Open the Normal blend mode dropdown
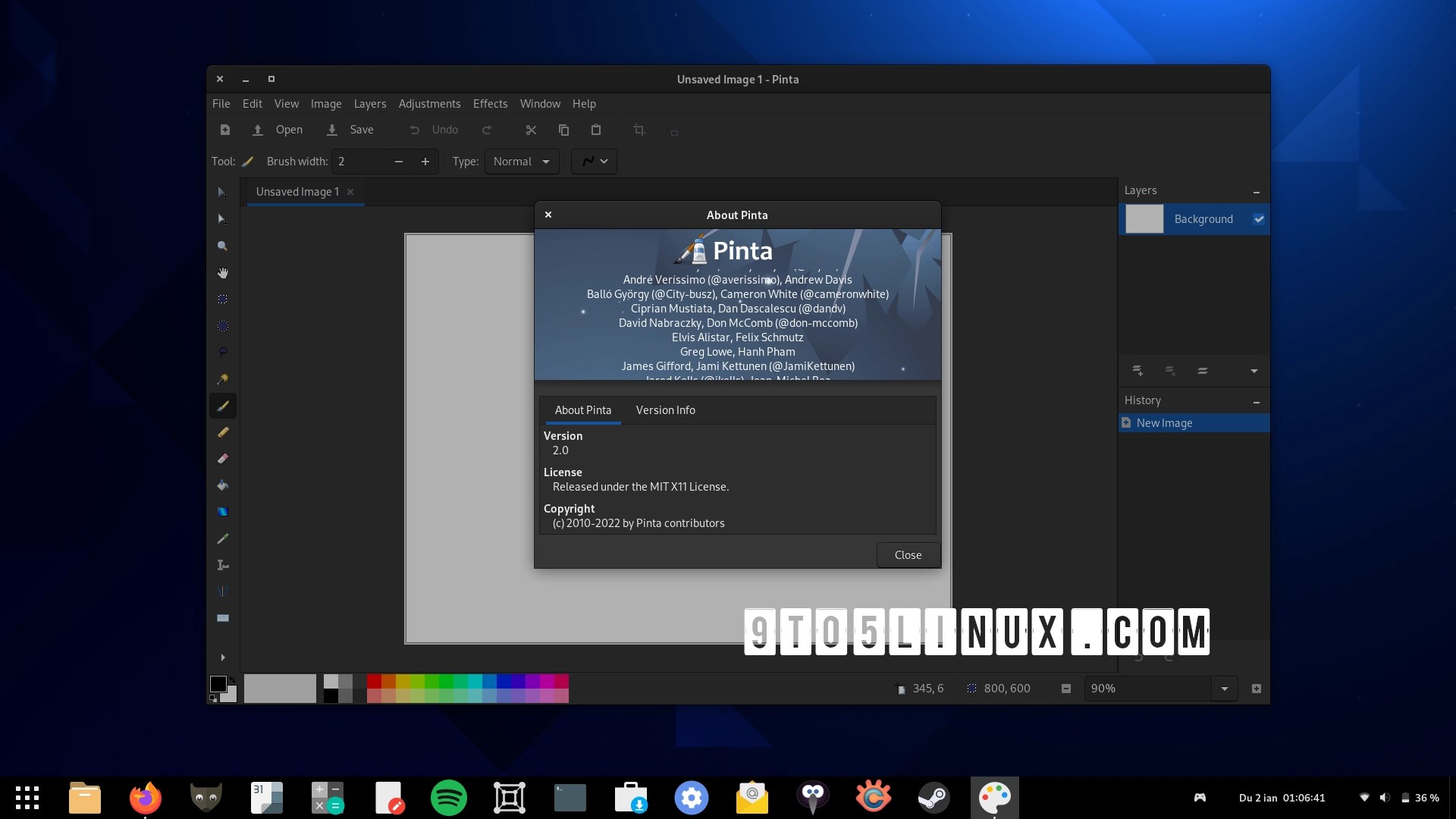Viewport: 1456px width, 819px height. pyautogui.click(x=522, y=162)
